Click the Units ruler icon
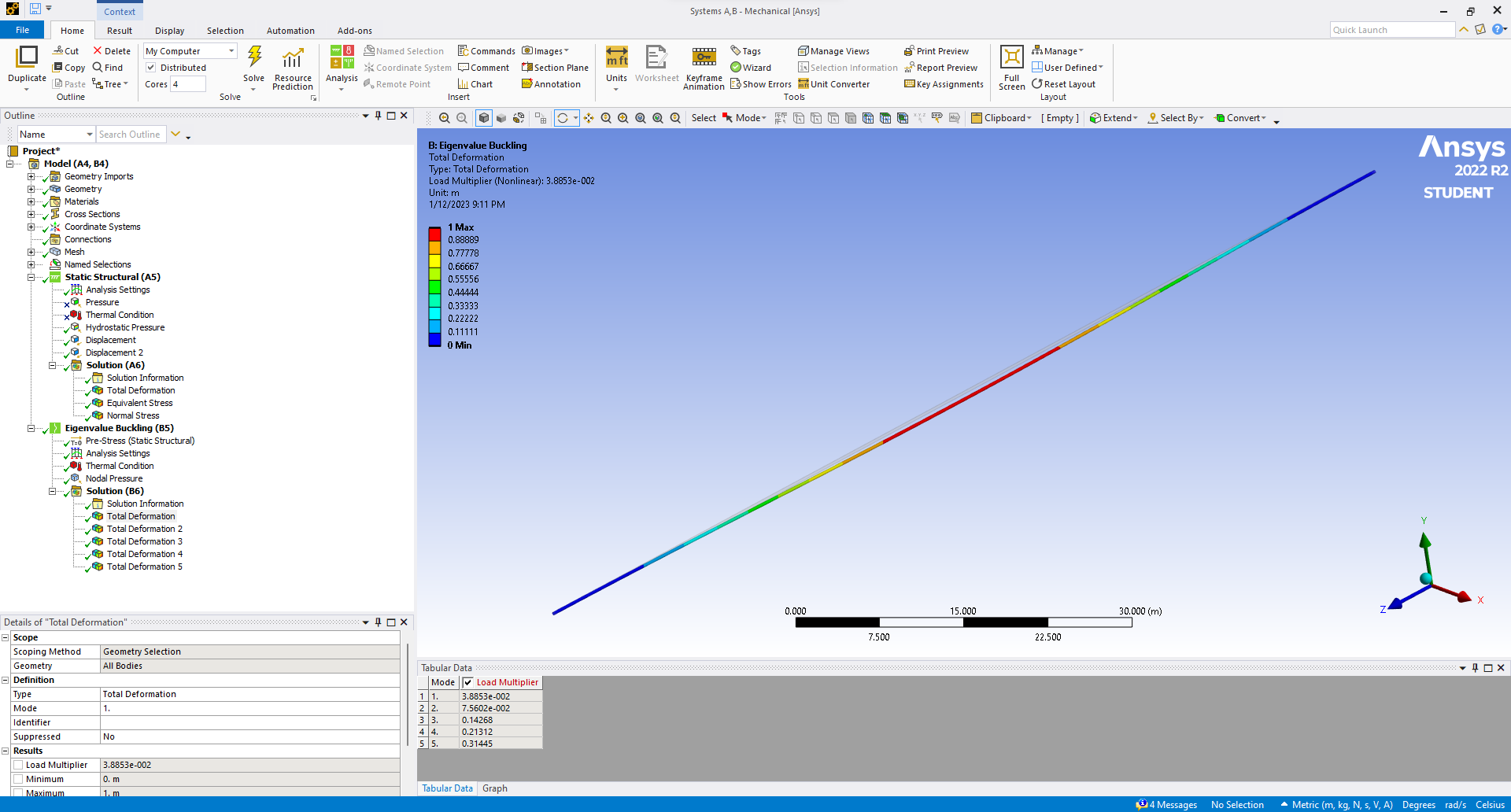 tap(616, 58)
